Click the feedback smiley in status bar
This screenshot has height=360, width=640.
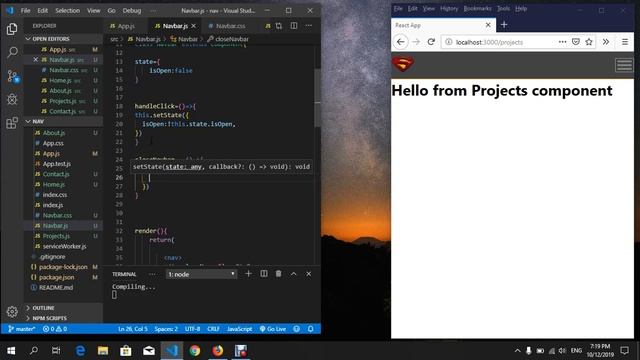pyautogui.click(x=296, y=329)
